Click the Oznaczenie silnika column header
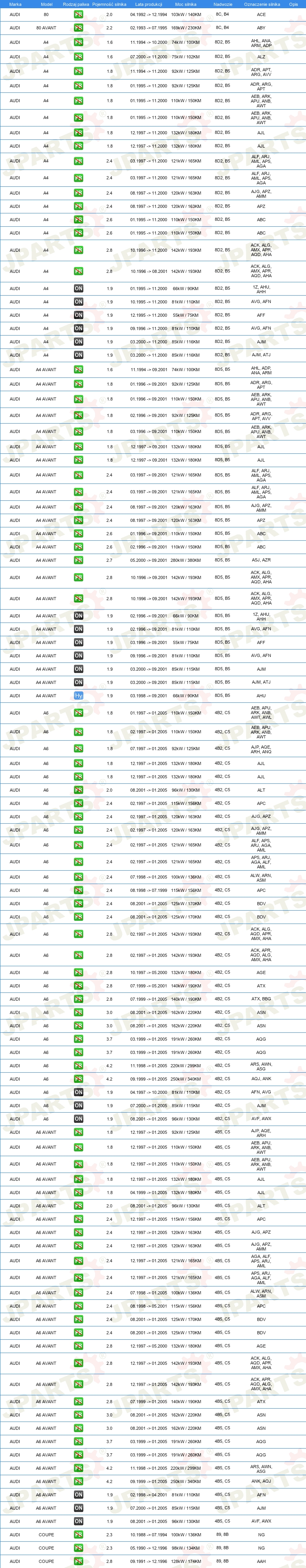Image resolution: width=306 pixels, height=1568 pixels. tap(262, 4)
